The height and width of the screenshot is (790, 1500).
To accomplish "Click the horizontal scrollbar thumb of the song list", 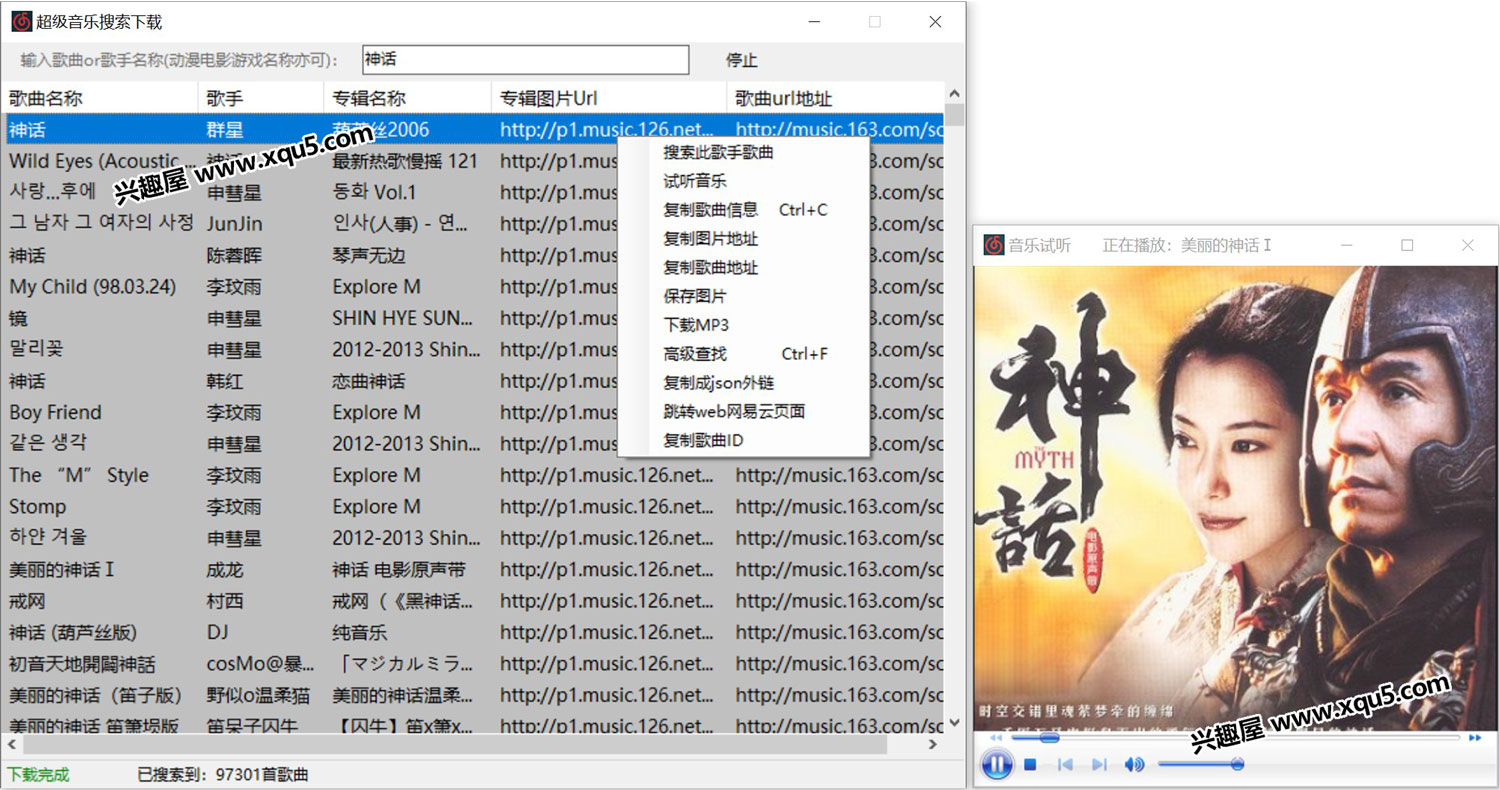I will tap(455, 745).
